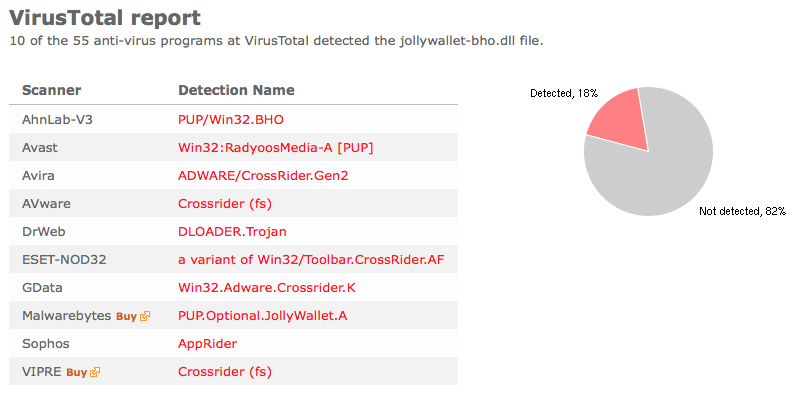Click the external link icon beside VIPRE Buy
This screenshot has height=395, width=794.
[x=95, y=372]
